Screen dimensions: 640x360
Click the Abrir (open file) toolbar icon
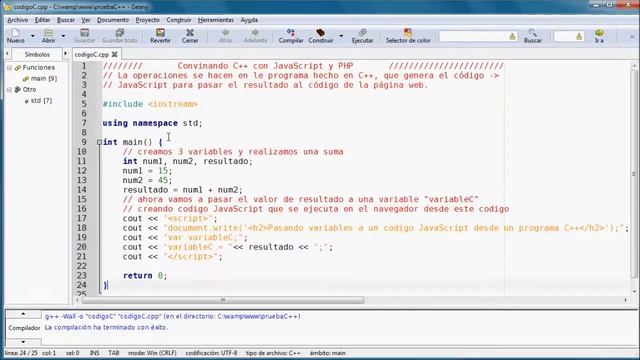pyautogui.click(x=48, y=36)
